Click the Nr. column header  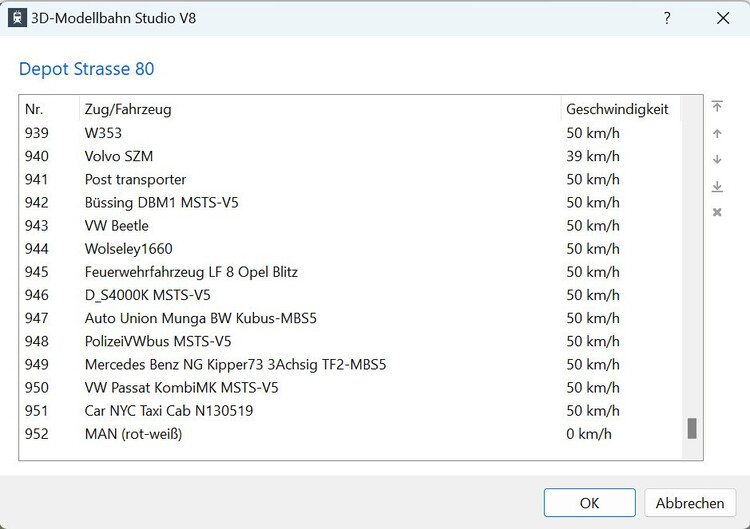(x=35, y=109)
